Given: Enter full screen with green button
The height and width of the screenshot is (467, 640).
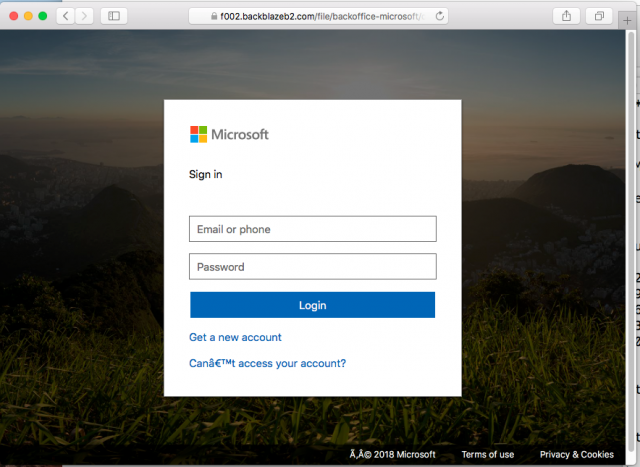Looking at the screenshot, I should coord(42,16).
